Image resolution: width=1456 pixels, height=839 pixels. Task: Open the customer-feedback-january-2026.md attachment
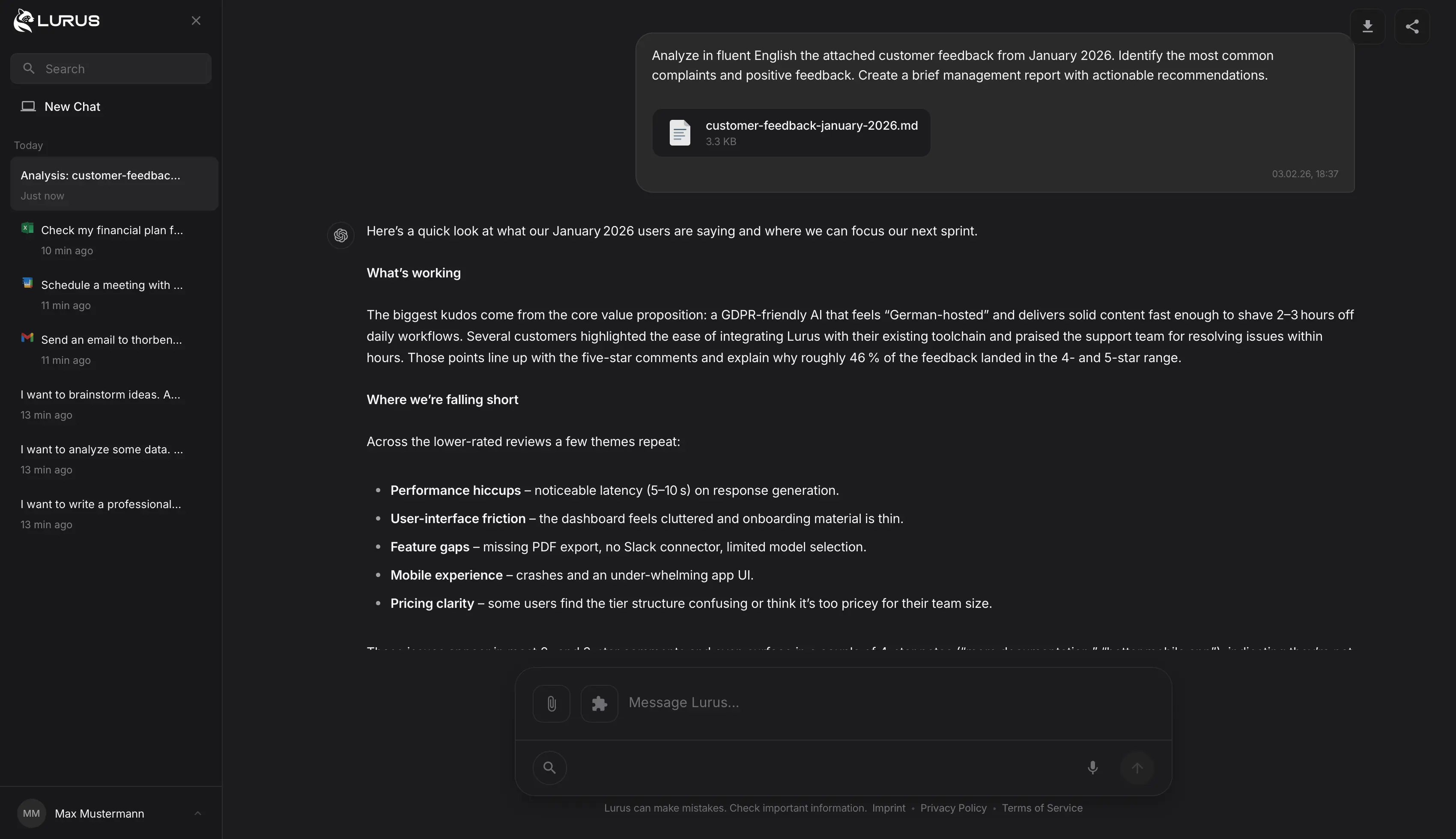(x=791, y=133)
